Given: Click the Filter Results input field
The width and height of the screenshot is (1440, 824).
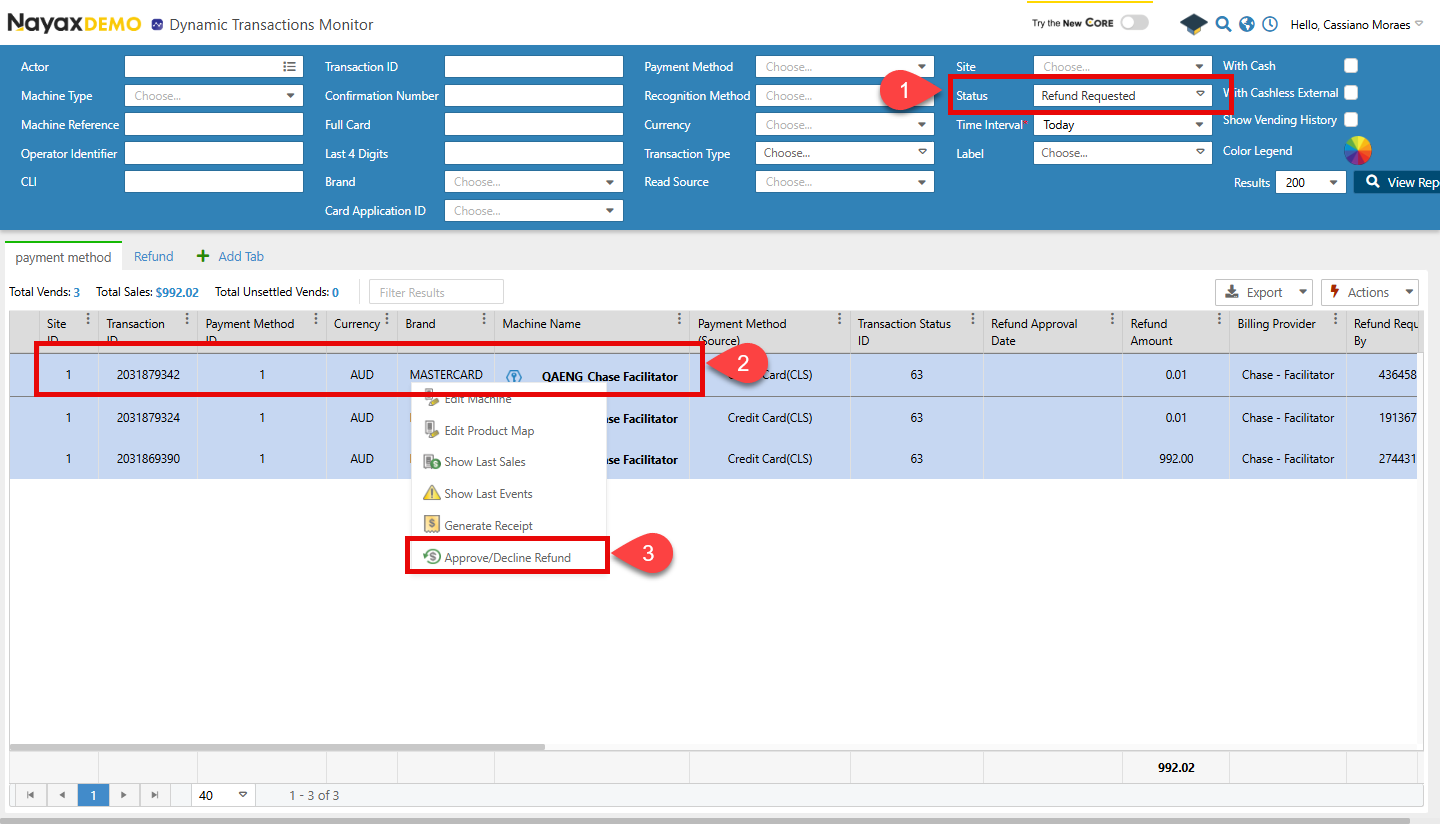Looking at the screenshot, I should click(436, 292).
